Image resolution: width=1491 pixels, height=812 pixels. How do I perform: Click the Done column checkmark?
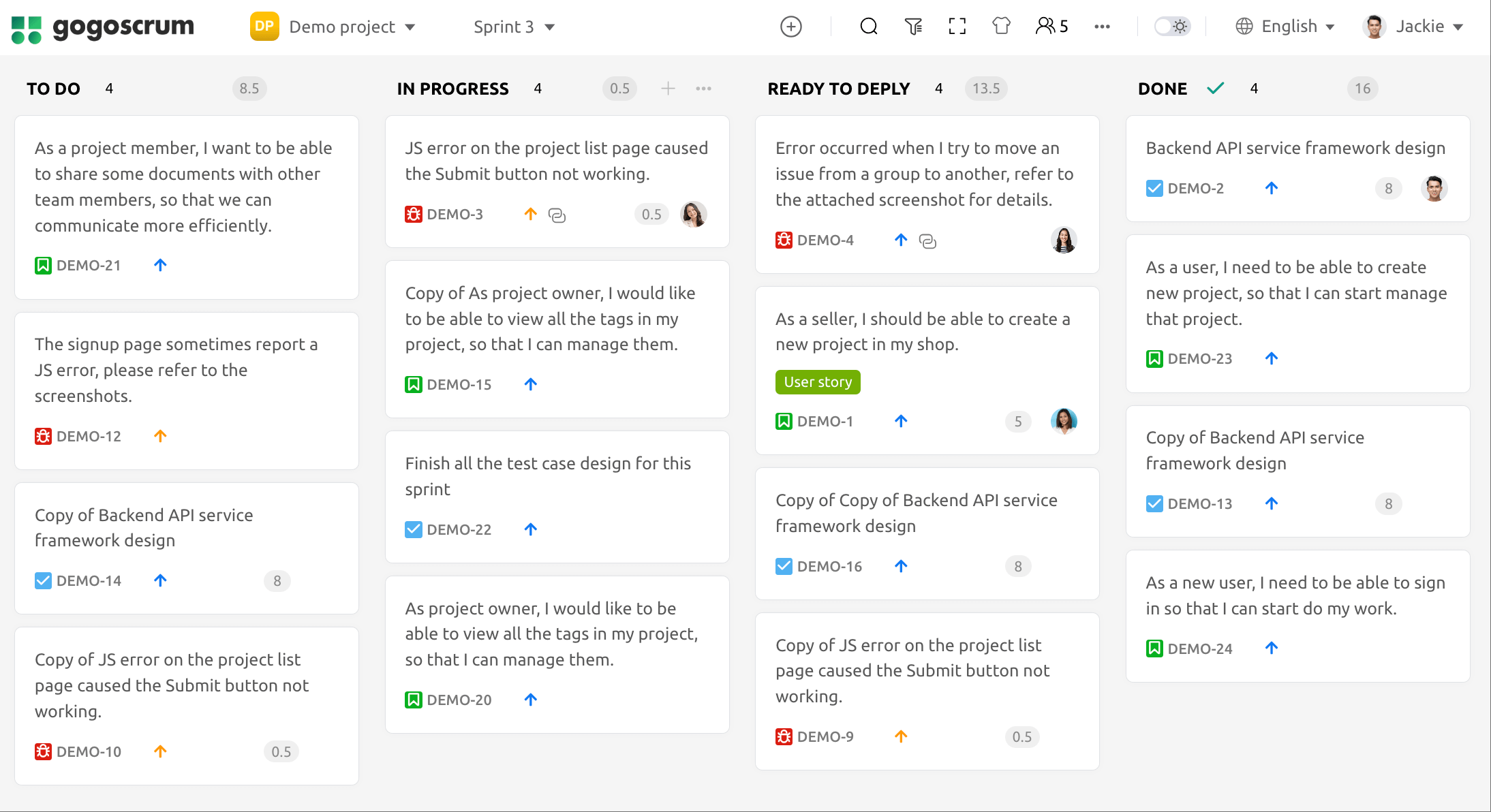point(1215,89)
